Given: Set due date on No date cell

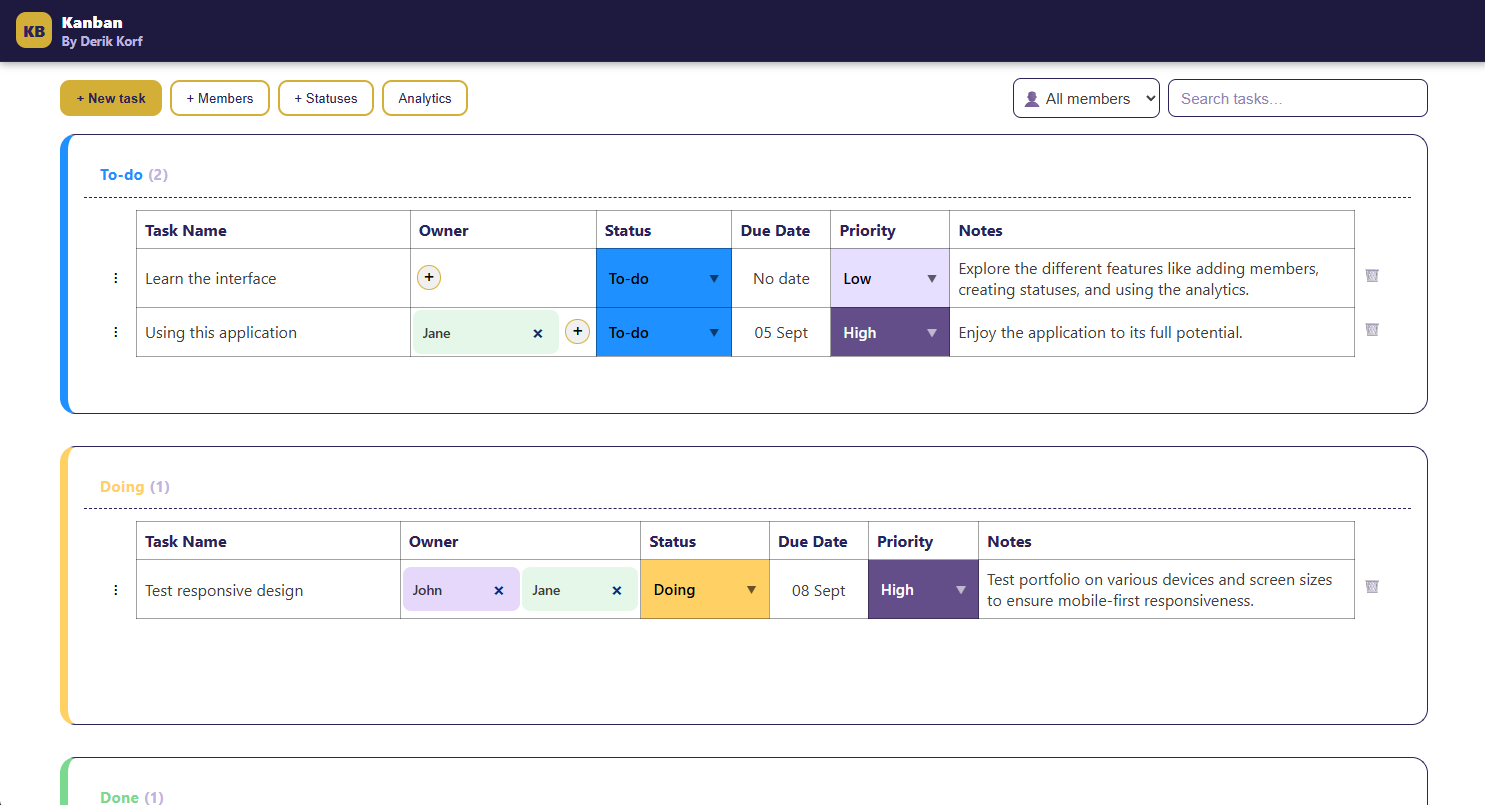Looking at the screenshot, I should click(781, 278).
